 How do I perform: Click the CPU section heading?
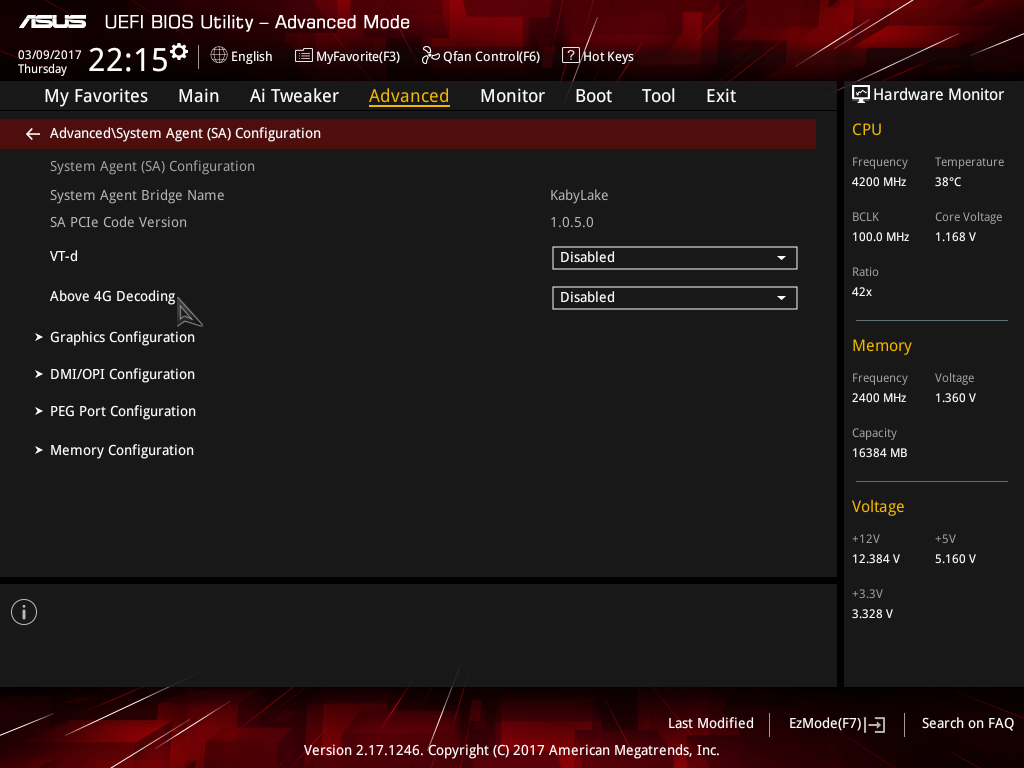(867, 129)
